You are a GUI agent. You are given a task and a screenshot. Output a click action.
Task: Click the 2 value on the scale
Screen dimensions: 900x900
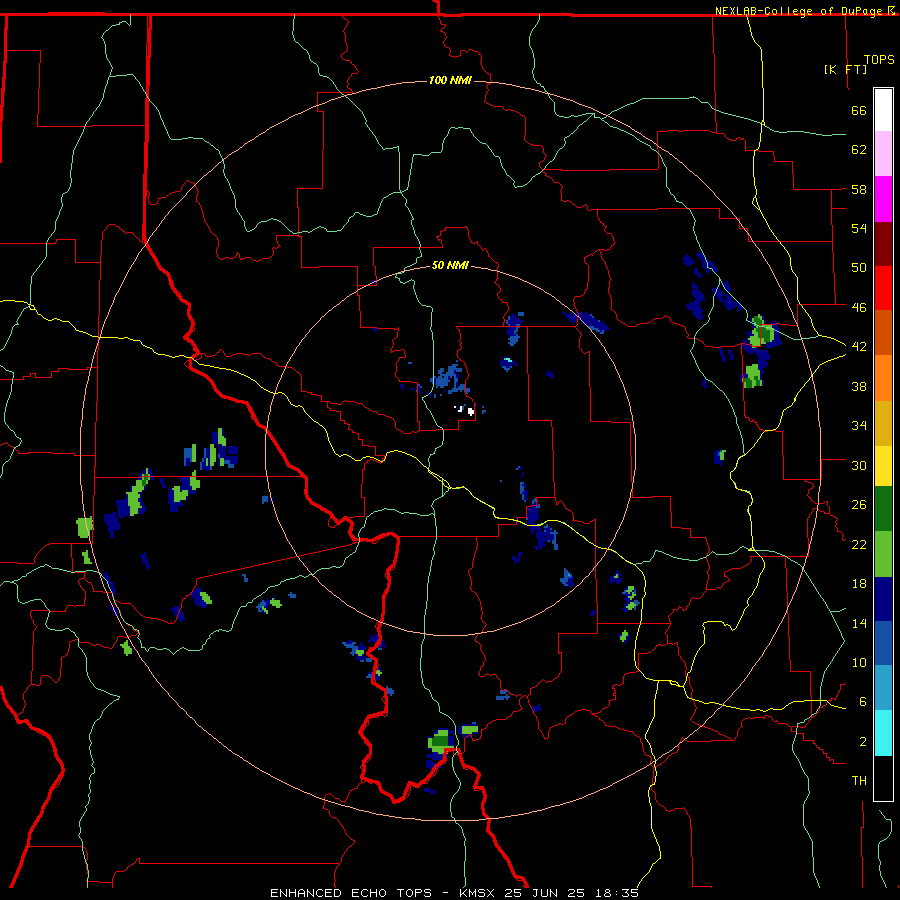[x=862, y=742]
